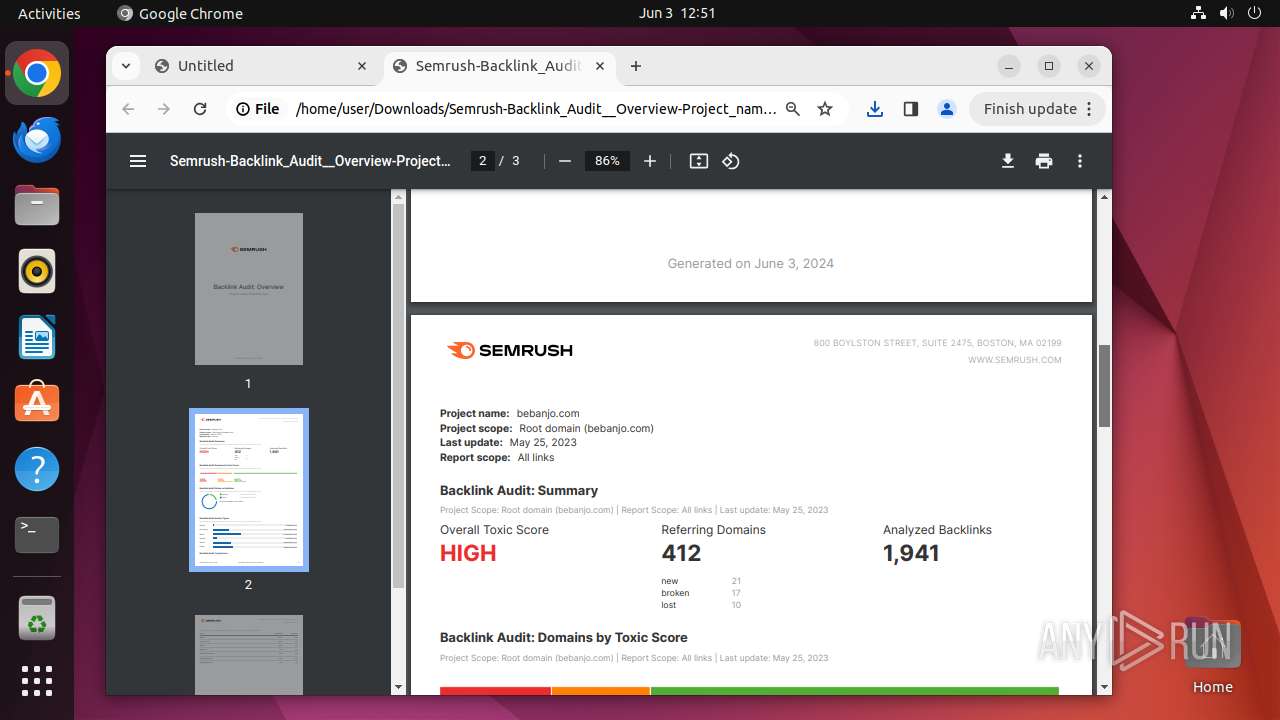Open page 3 thumbnail
This screenshot has width=1280, height=720.
(249, 655)
